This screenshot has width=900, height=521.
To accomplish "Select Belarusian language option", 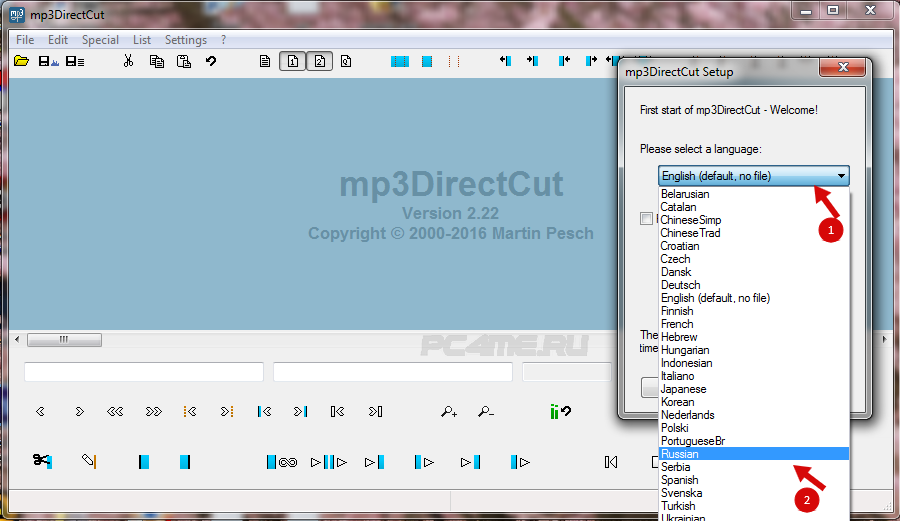I will pos(754,194).
